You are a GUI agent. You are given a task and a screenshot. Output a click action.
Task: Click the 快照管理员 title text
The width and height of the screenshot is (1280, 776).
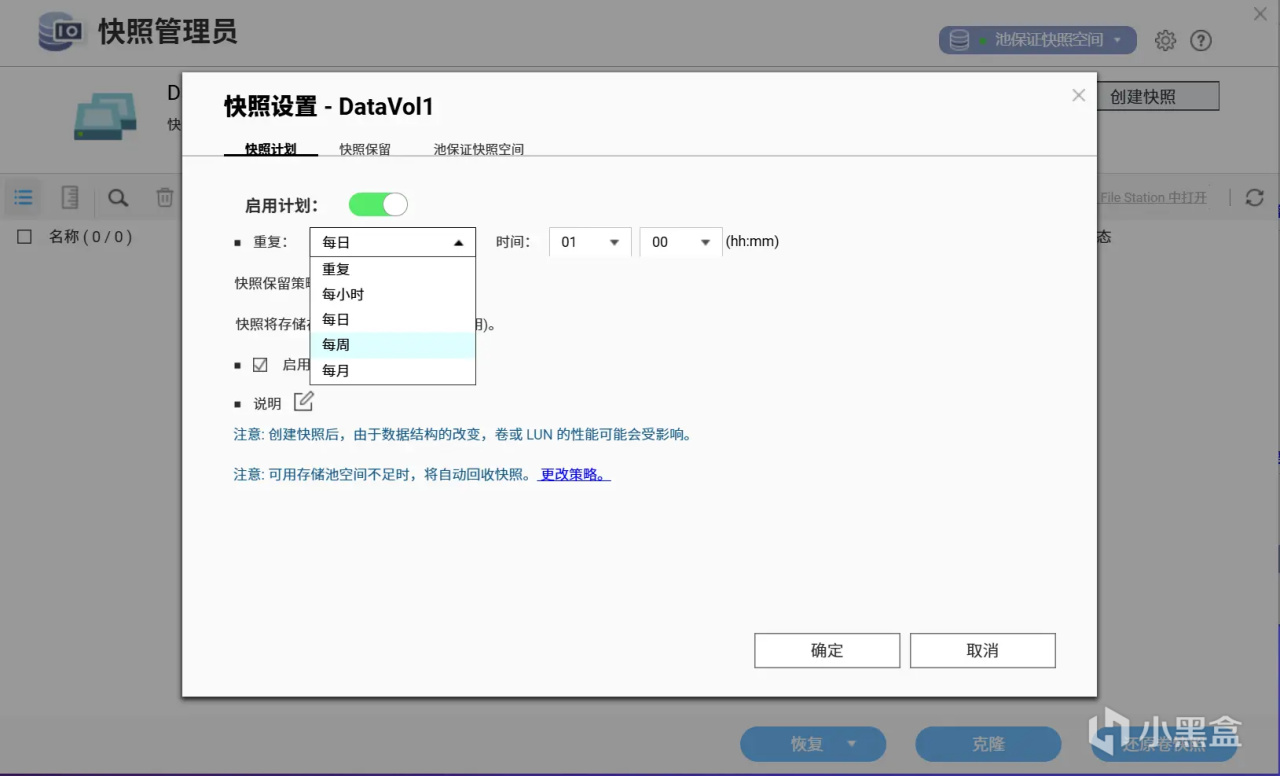(167, 31)
